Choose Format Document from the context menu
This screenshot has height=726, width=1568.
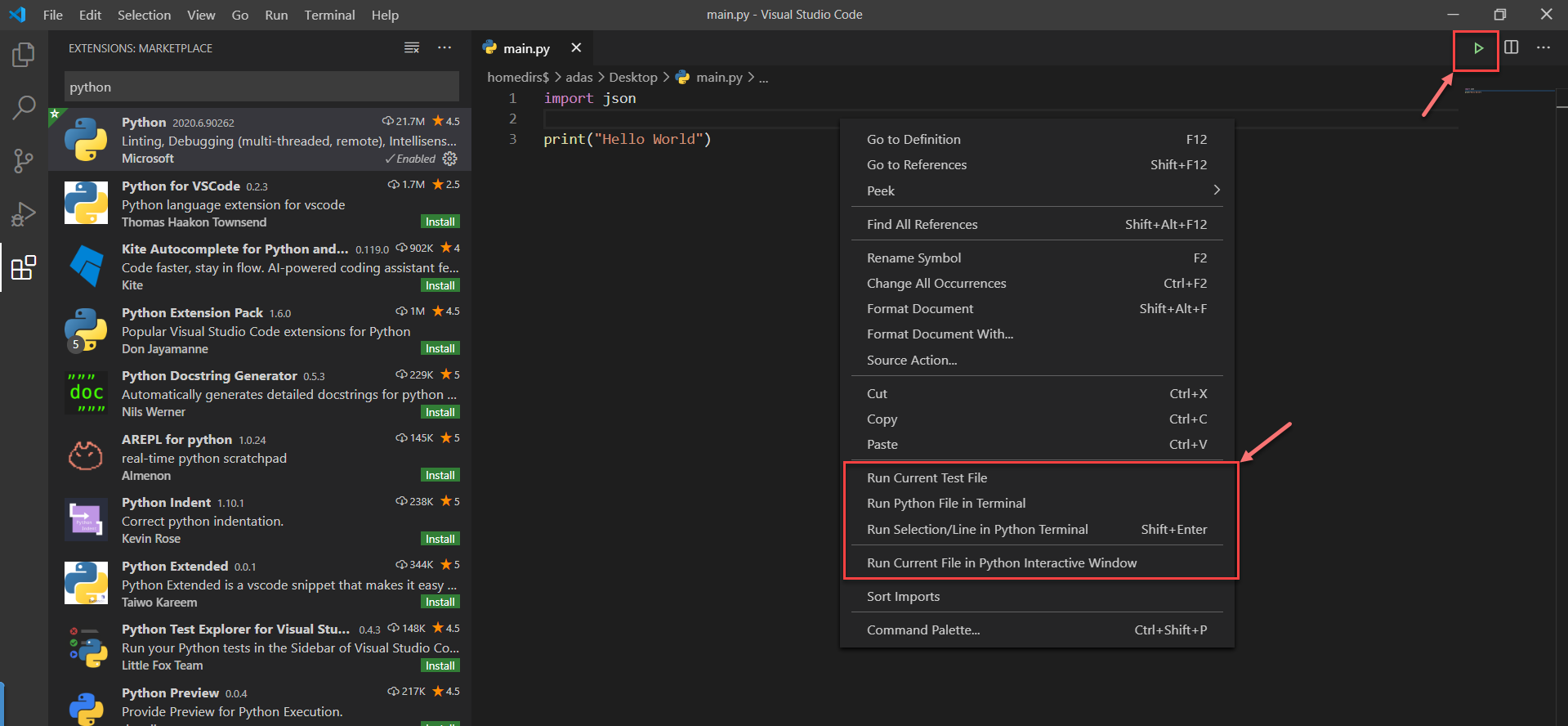pos(919,309)
